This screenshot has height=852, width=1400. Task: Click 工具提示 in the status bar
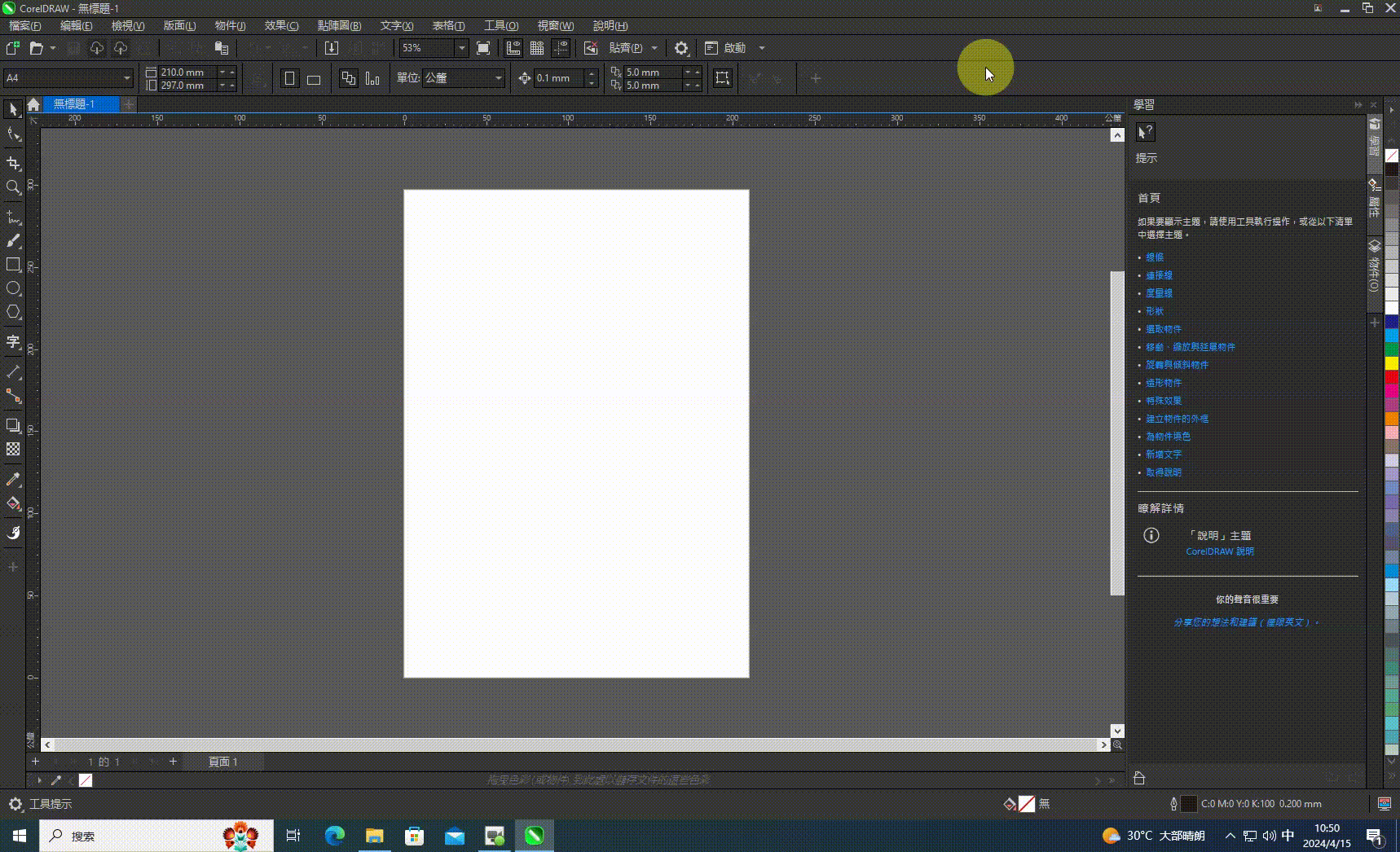(x=51, y=804)
